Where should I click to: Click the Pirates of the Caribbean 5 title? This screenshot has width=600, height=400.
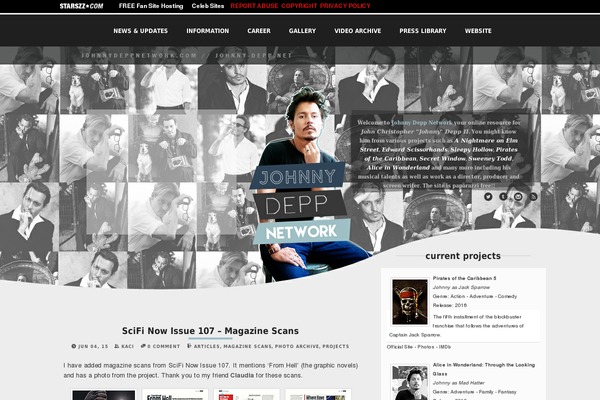pyautogui.click(x=464, y=278)
